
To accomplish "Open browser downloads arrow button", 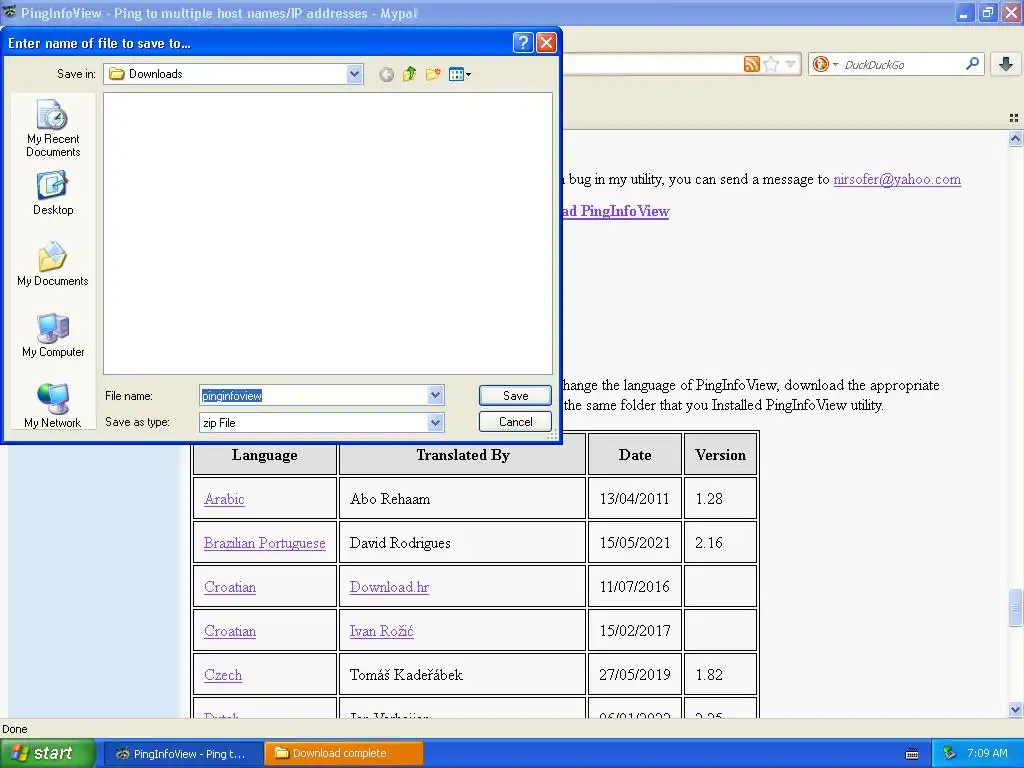I will 1006,64.
